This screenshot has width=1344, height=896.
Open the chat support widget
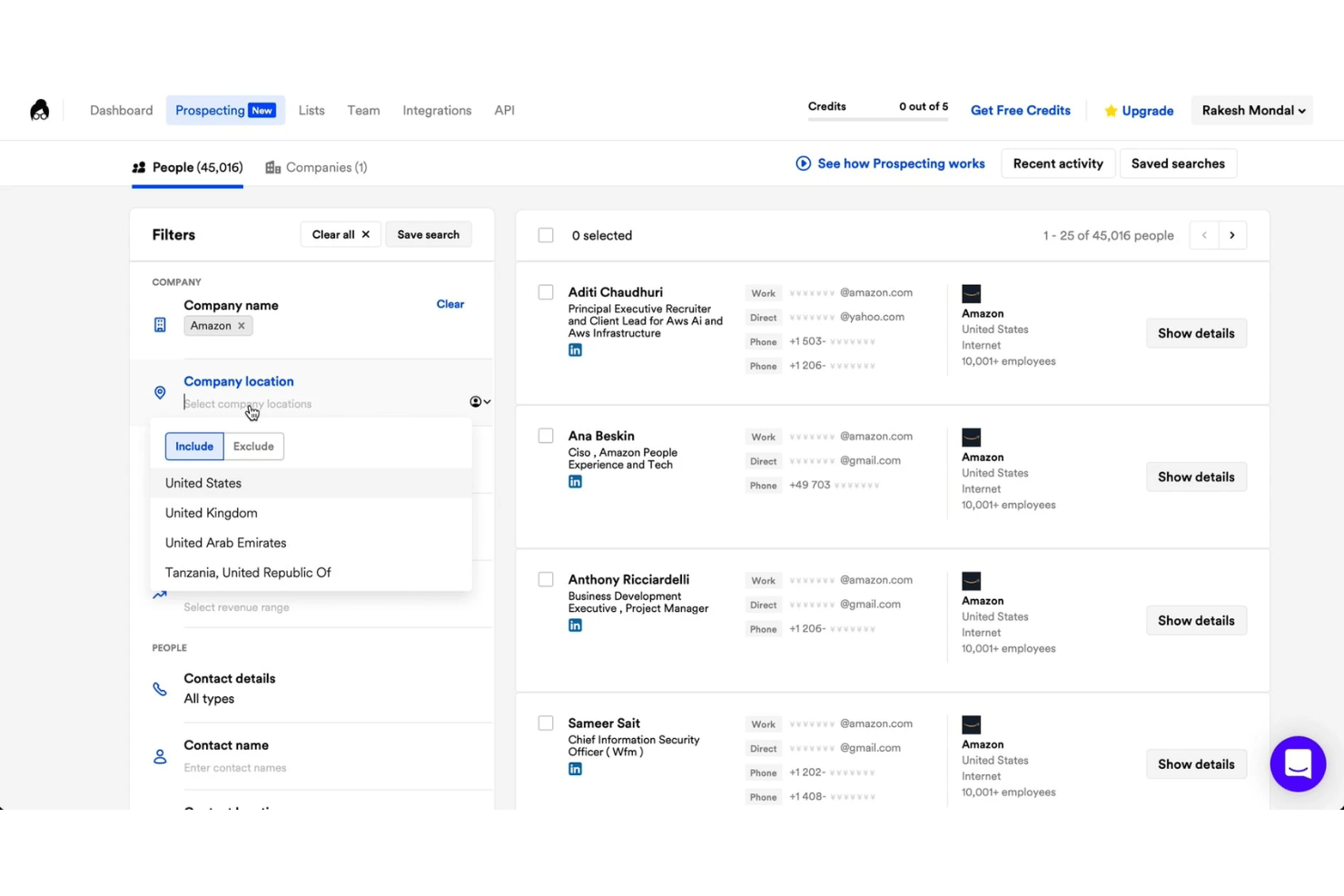[1298, 763]
